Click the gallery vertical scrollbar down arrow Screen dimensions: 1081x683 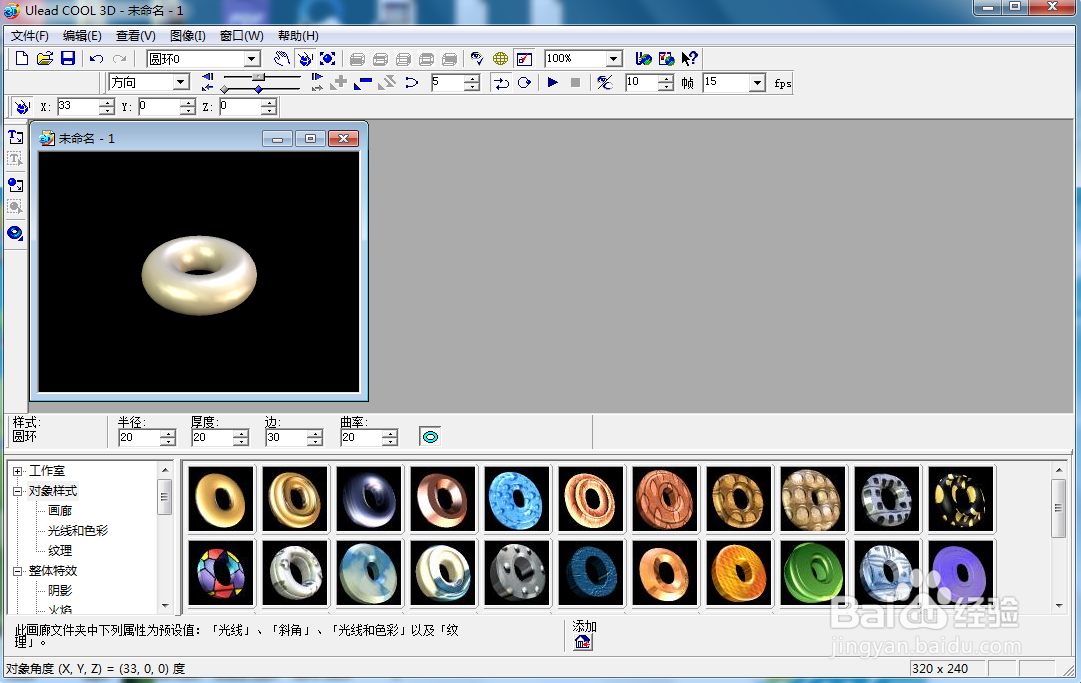[1059, 606]
